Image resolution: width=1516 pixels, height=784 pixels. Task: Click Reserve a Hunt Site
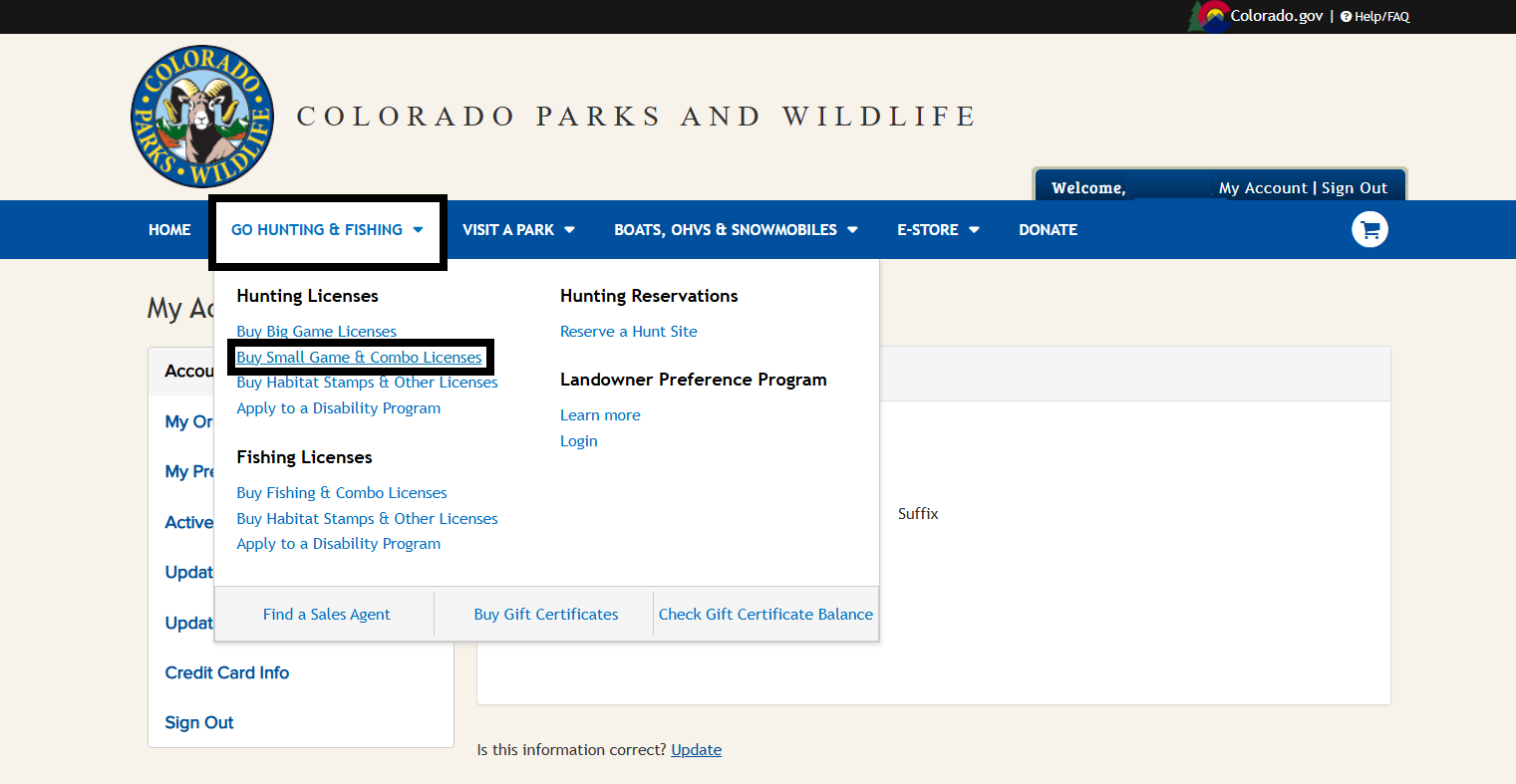click(628, 332)
